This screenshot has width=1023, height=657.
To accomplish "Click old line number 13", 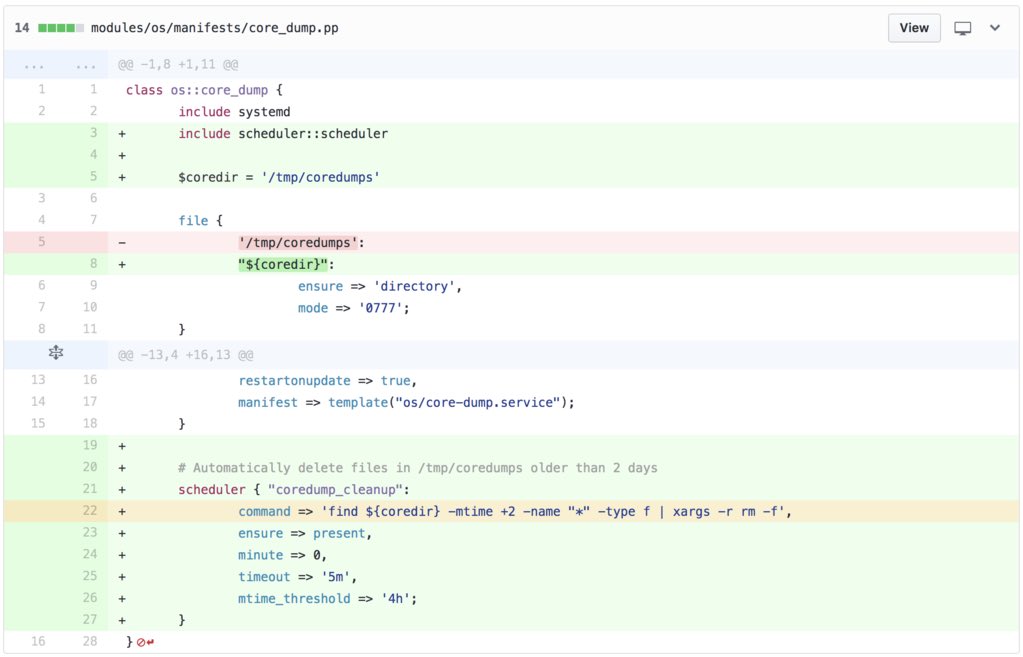I will pyautogui.click(x=38, y=380).
